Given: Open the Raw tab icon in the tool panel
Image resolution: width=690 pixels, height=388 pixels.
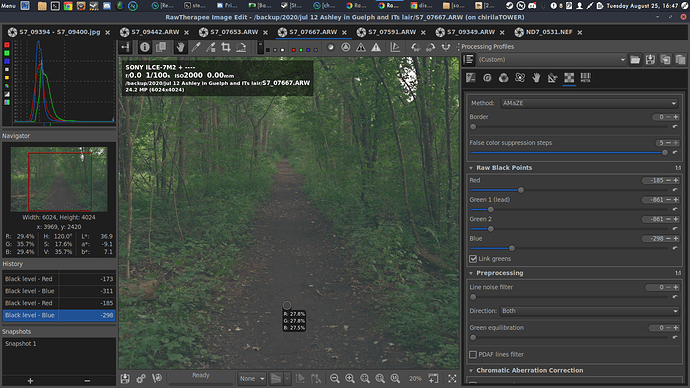Looking at the screenshot, I should coord(569,78).
